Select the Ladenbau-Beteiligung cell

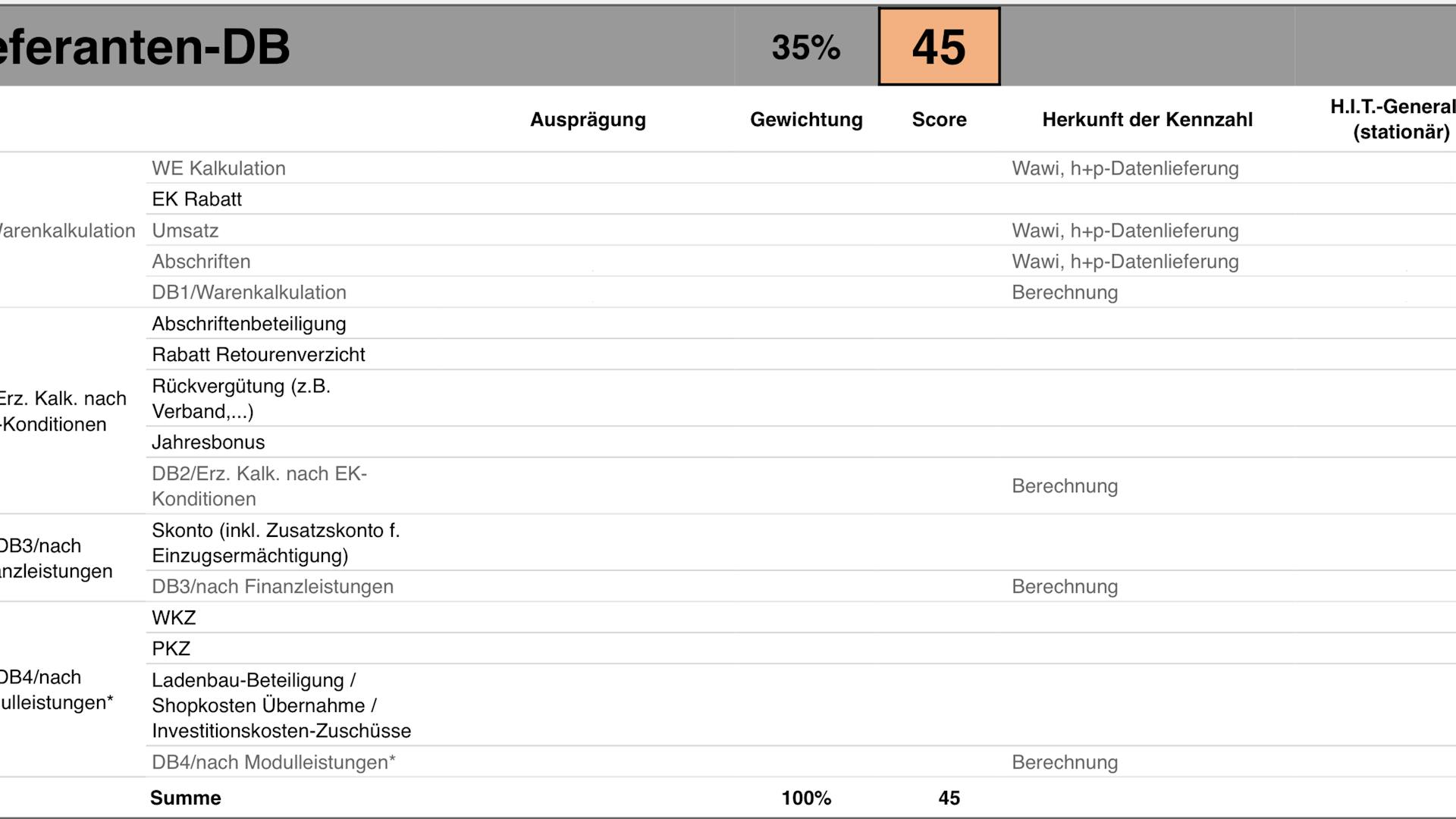[281, 705]
